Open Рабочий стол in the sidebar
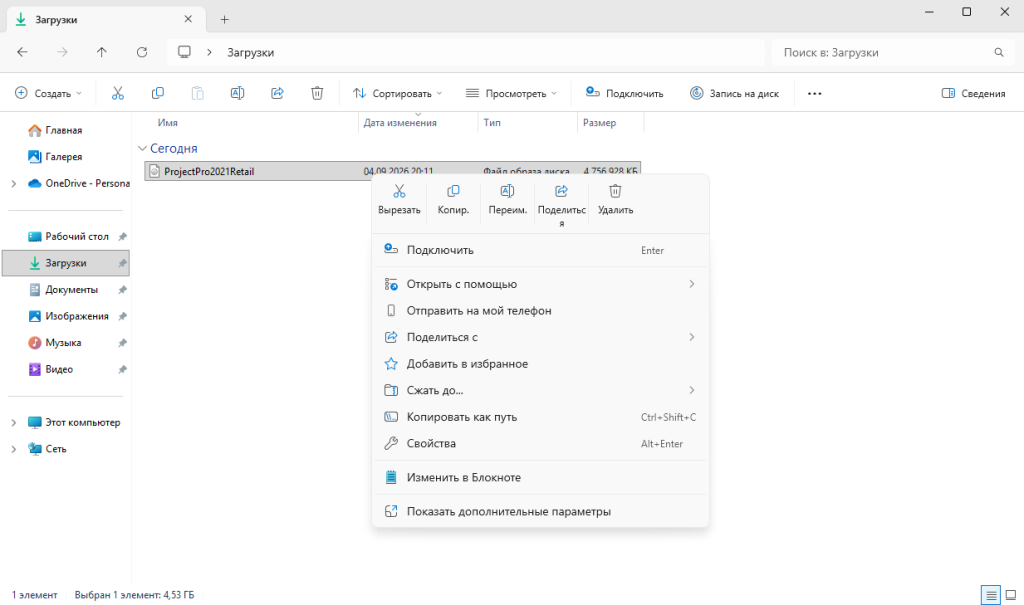1024x605 pixels. tap(66, 237)
